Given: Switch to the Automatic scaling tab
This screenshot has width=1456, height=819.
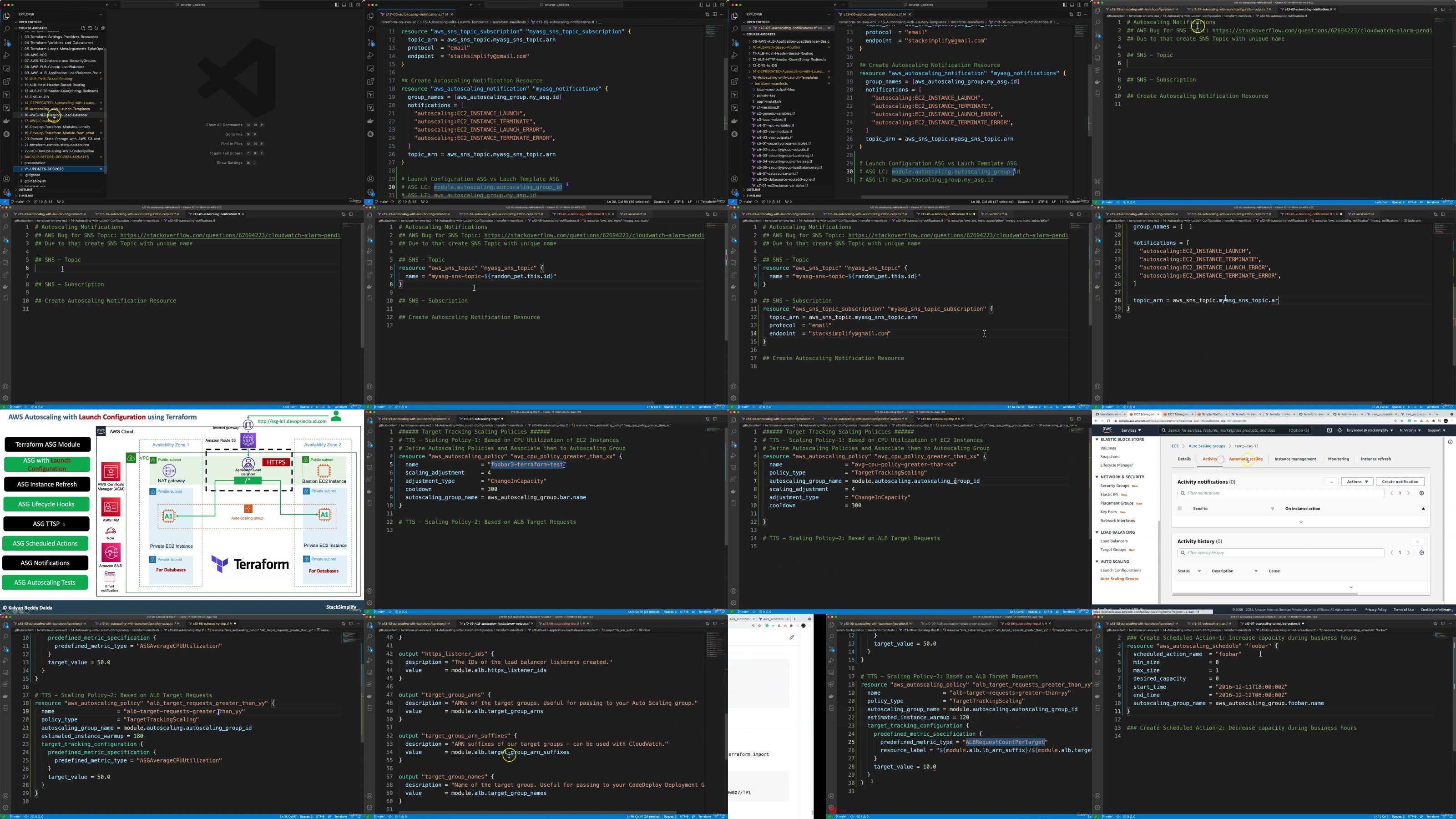Looking at the screenshot, I should 1245,459.
